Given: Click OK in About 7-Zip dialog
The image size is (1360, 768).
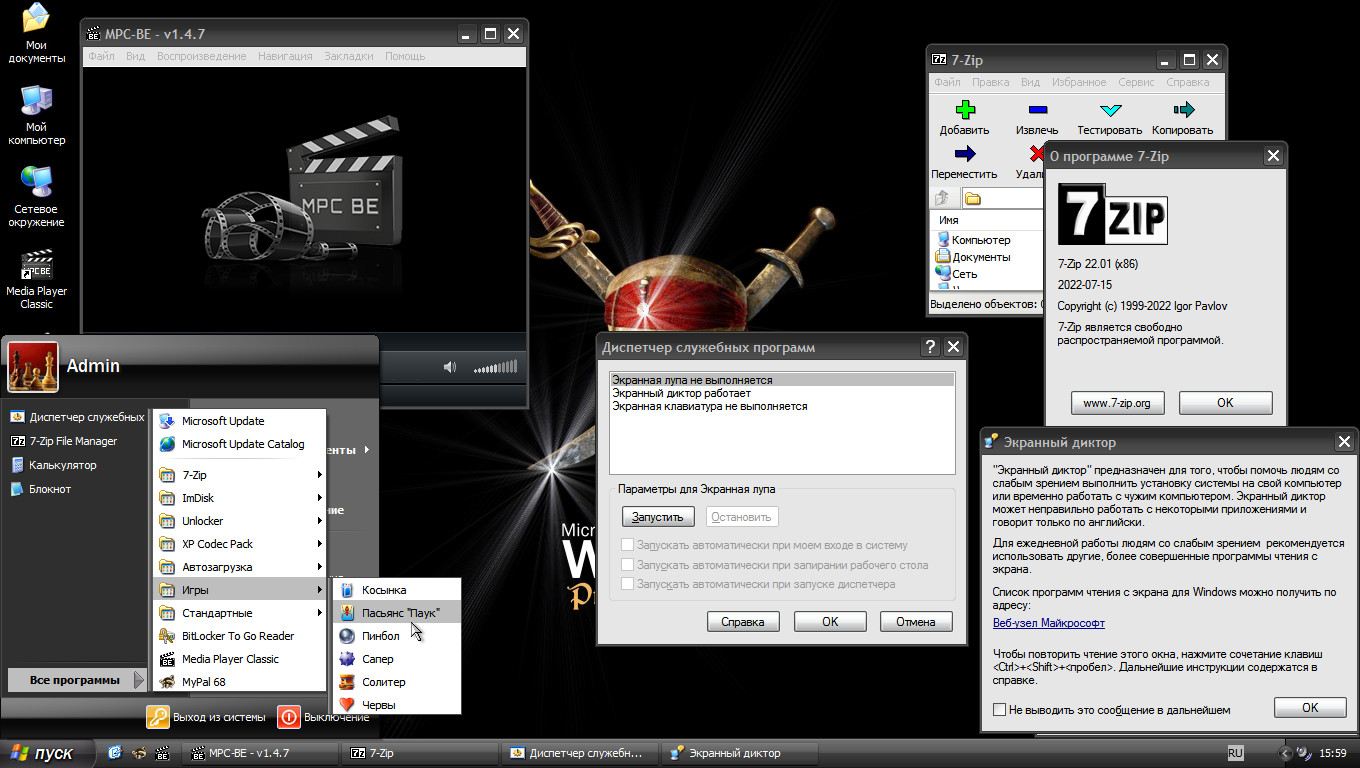Looking at the screenshot, I should point(1225,403).
